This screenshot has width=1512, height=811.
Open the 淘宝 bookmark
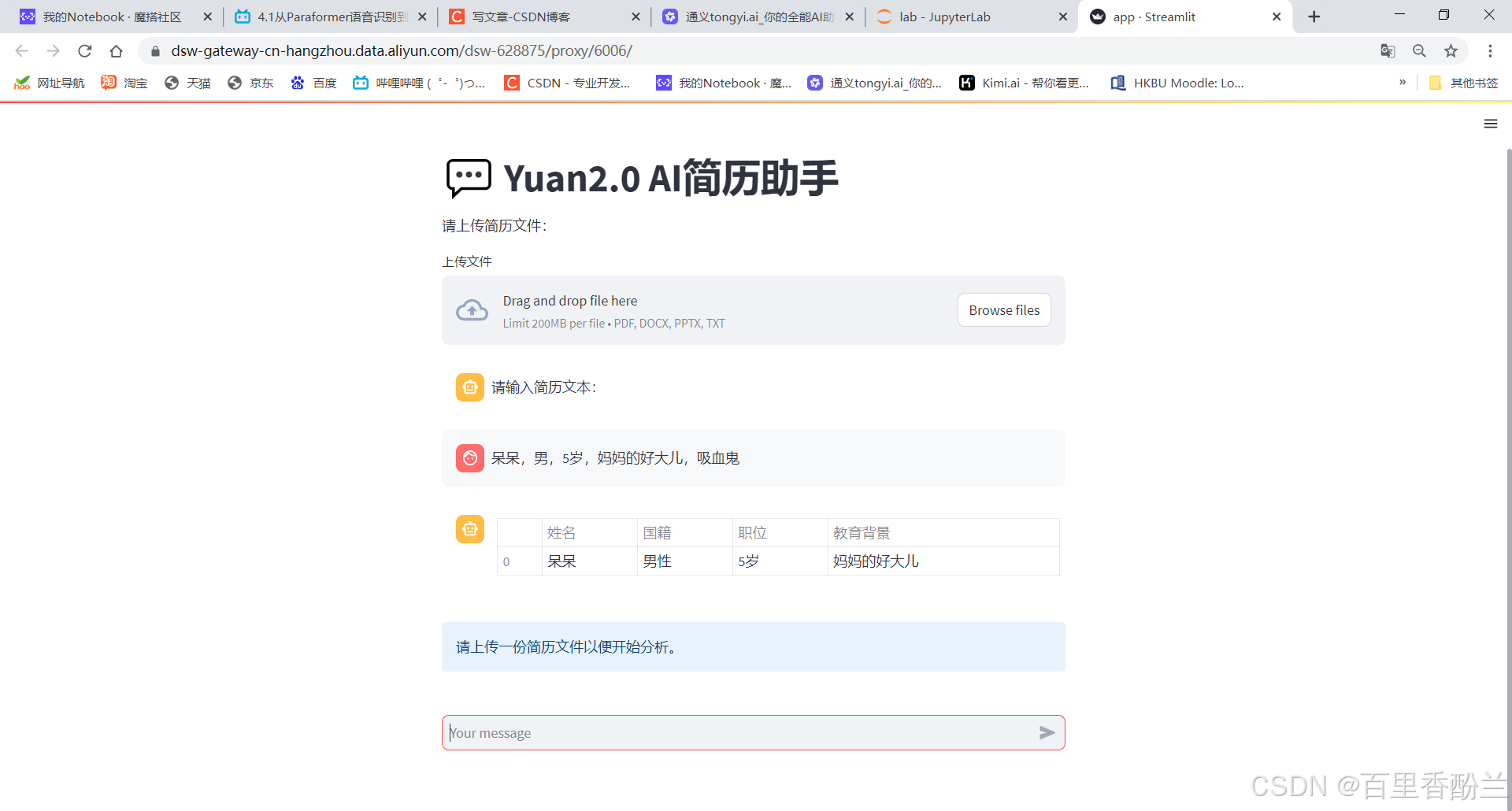(x=124, y=83)
